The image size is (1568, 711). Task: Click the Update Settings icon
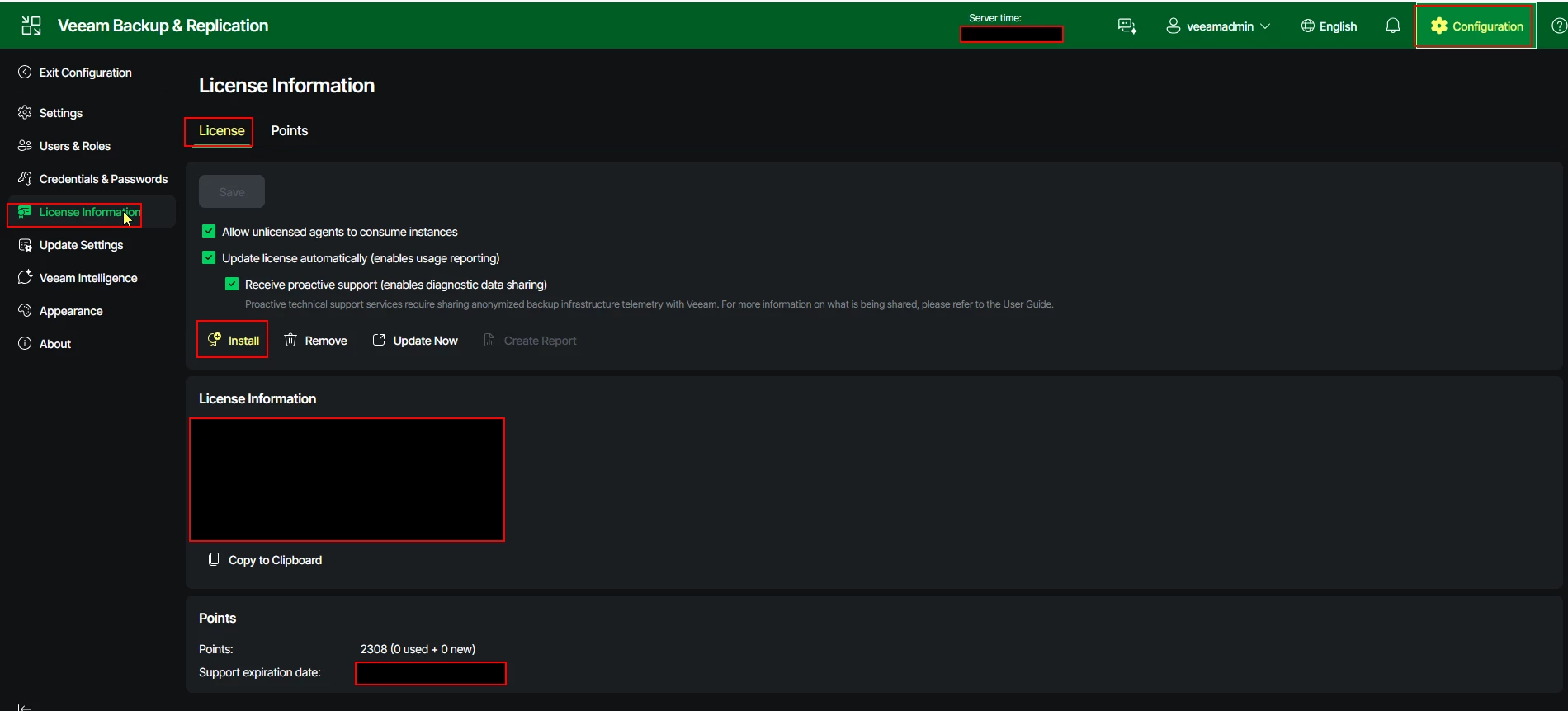tap(25, 245)
